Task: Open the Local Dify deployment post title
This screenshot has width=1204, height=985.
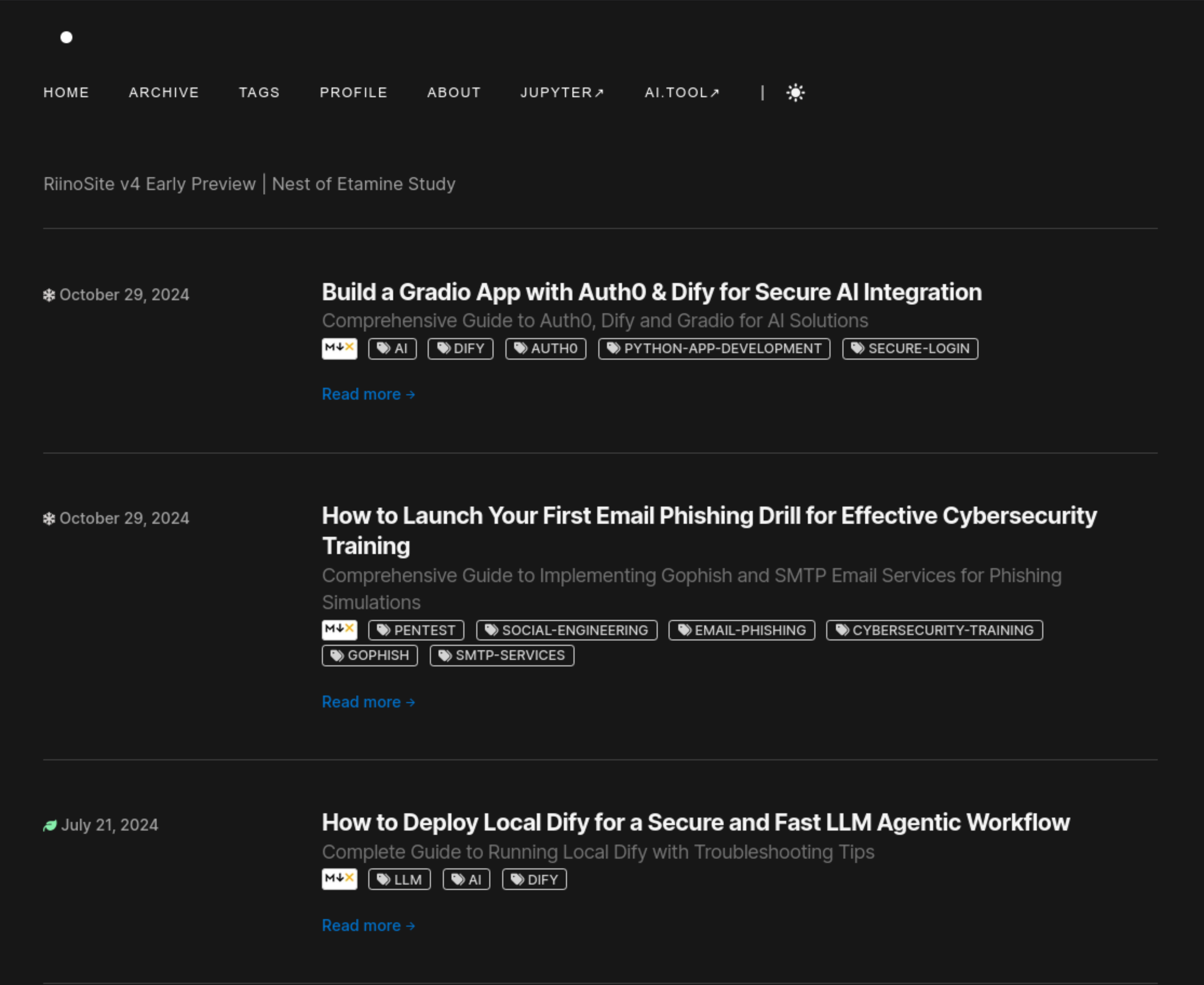Action: 695,822
